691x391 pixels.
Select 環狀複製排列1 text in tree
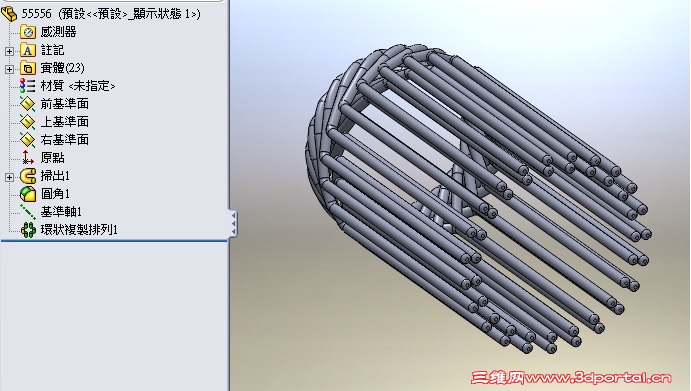point(79,230)
